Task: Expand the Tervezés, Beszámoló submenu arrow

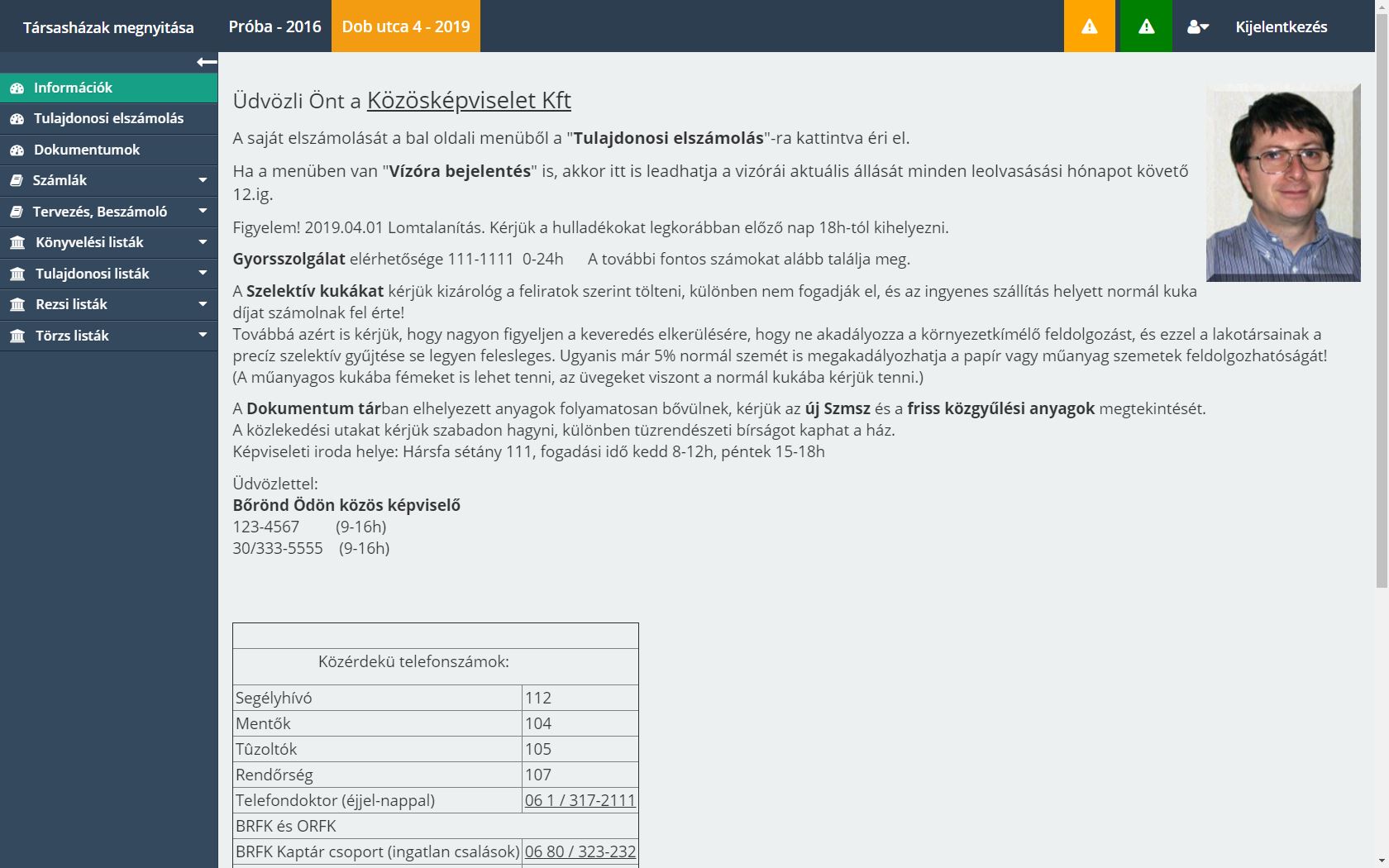Action: (x=203, y=212)
